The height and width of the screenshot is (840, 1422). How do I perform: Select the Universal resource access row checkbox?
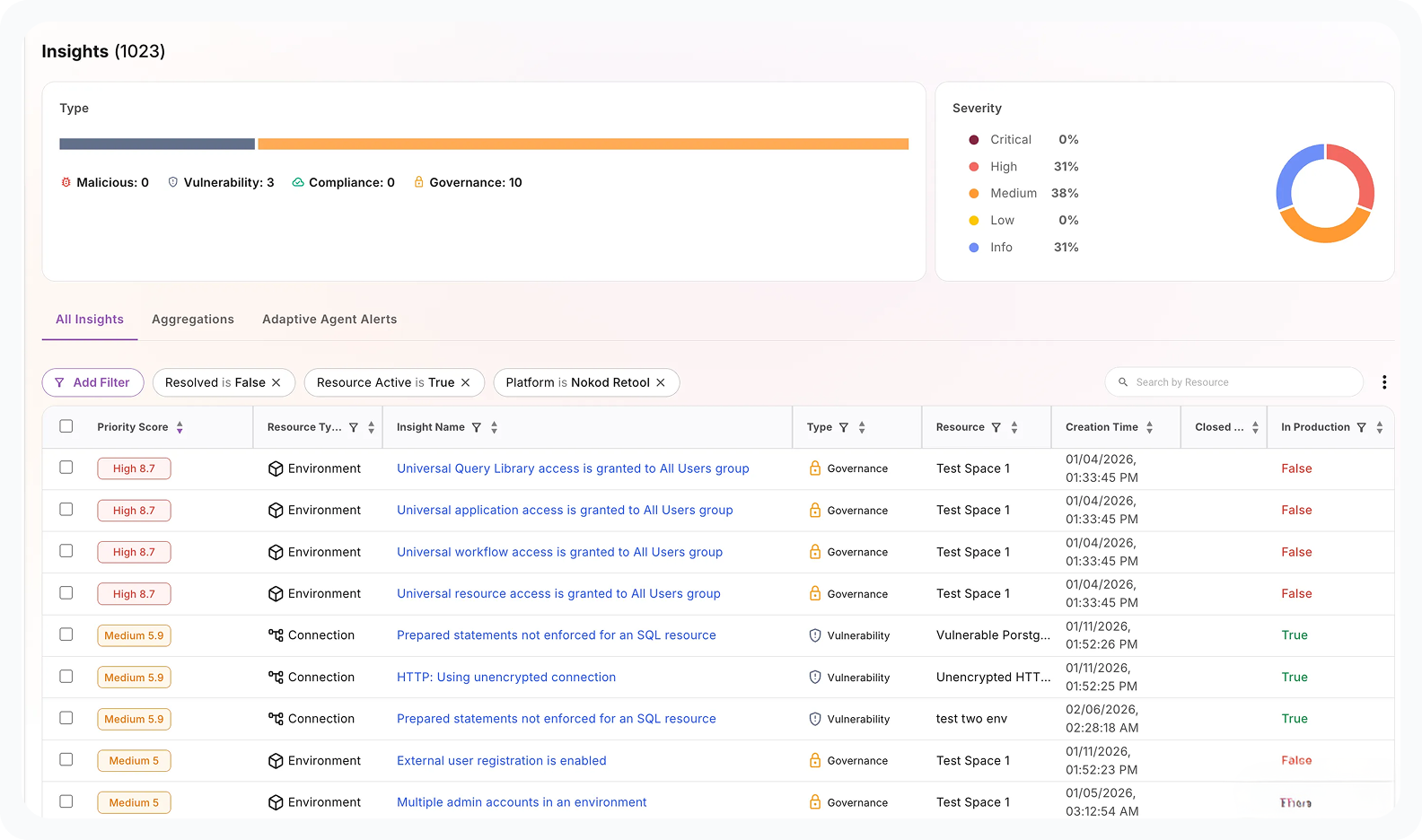click(x=66, y=592)
